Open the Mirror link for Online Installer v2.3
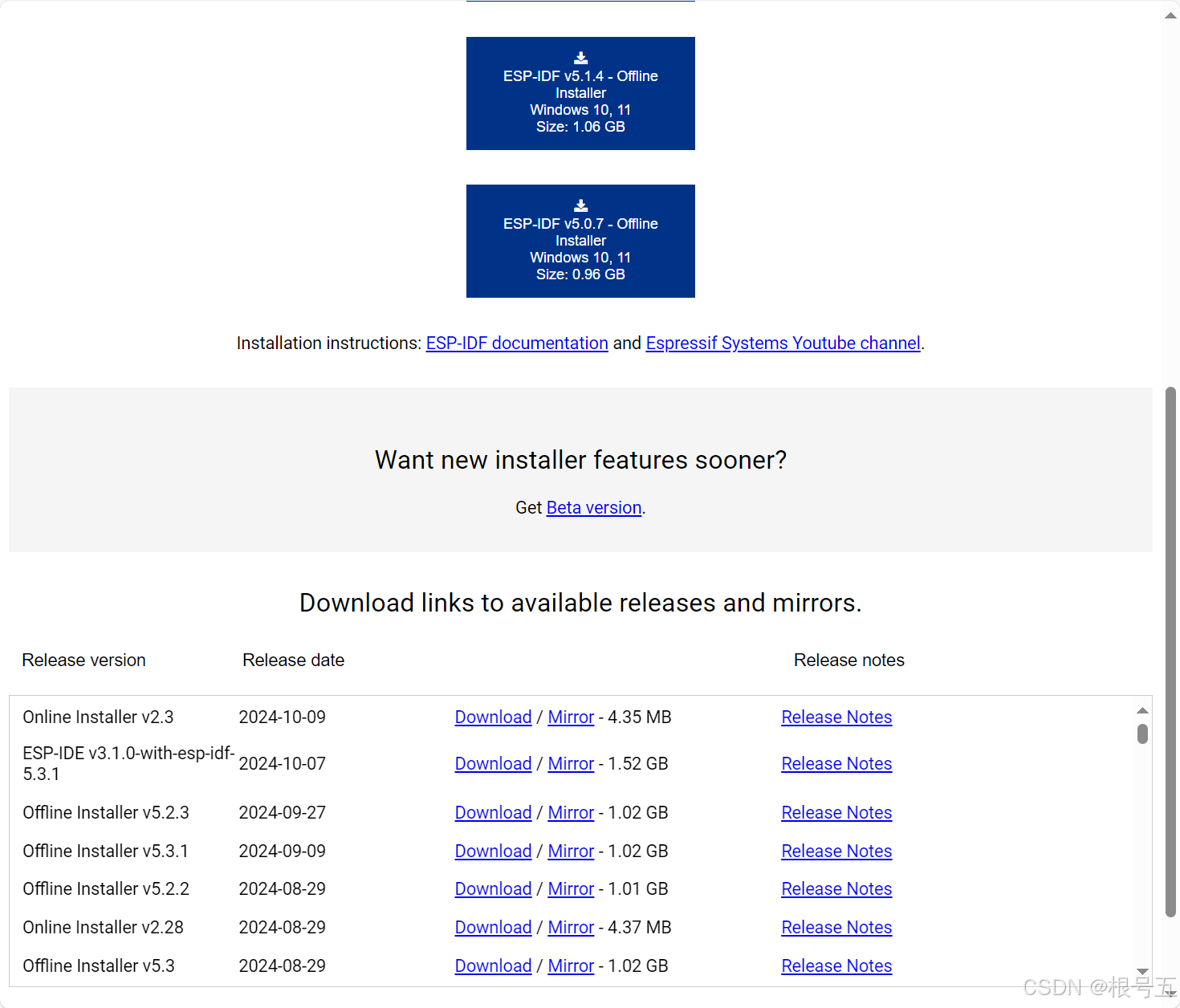 click(571, 717)
